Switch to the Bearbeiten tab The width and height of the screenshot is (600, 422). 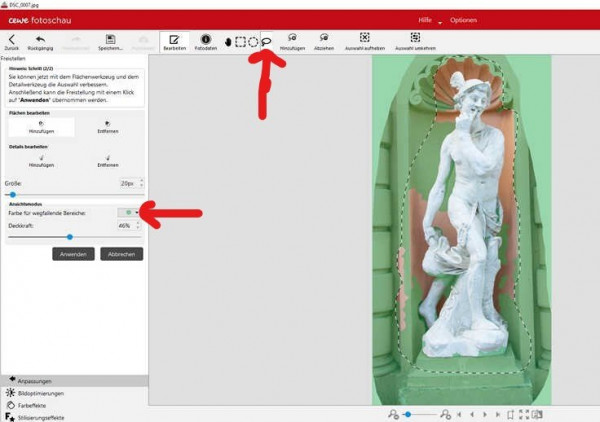coord(174,42)
